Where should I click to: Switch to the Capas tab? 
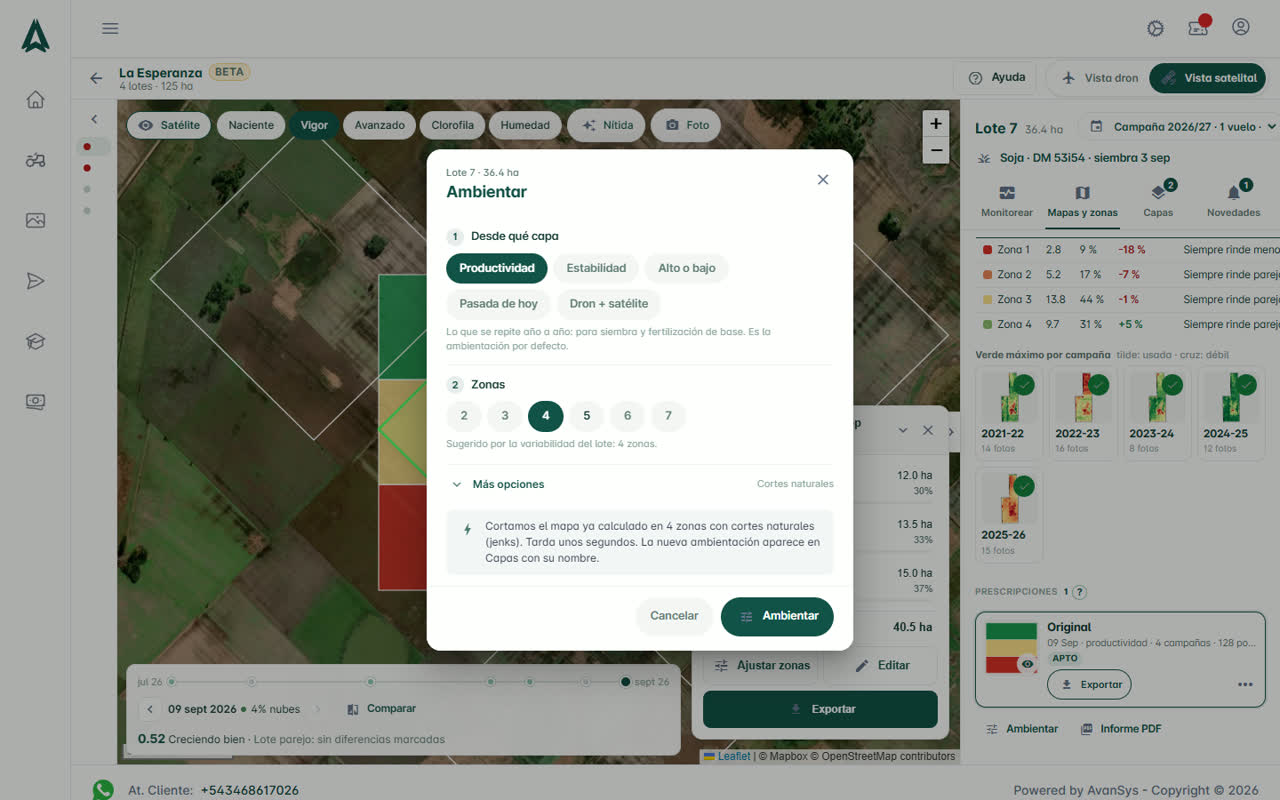1158,201
